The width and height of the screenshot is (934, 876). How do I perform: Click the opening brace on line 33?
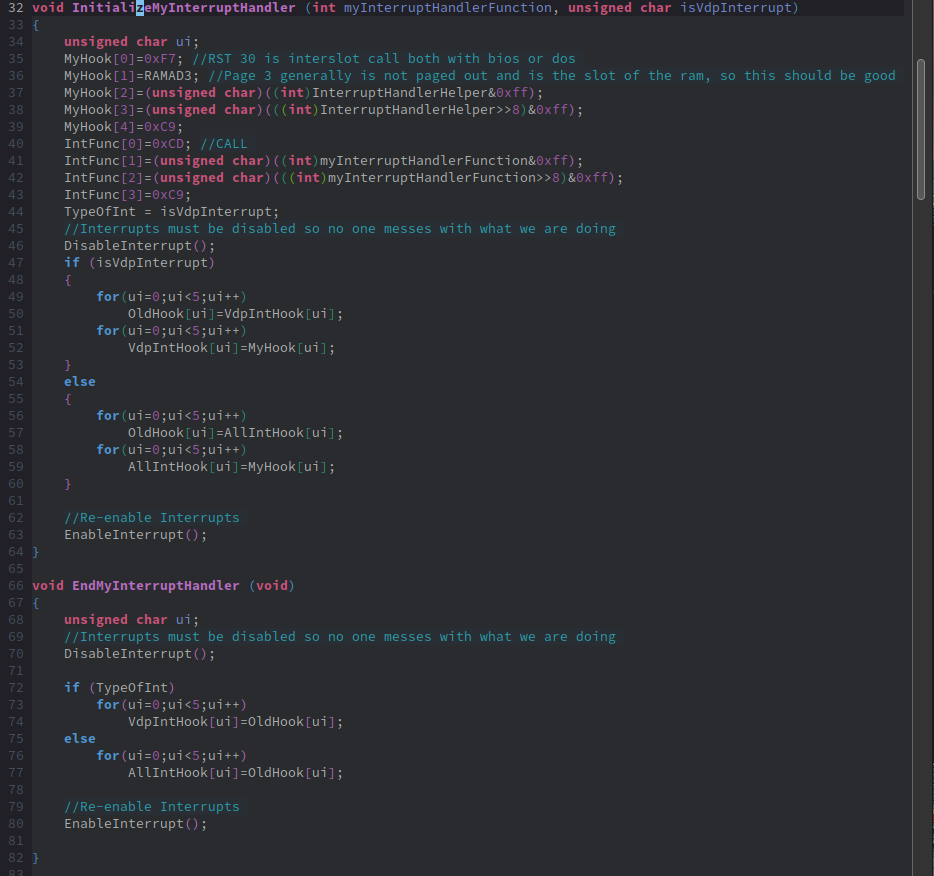tap(36, 24)
